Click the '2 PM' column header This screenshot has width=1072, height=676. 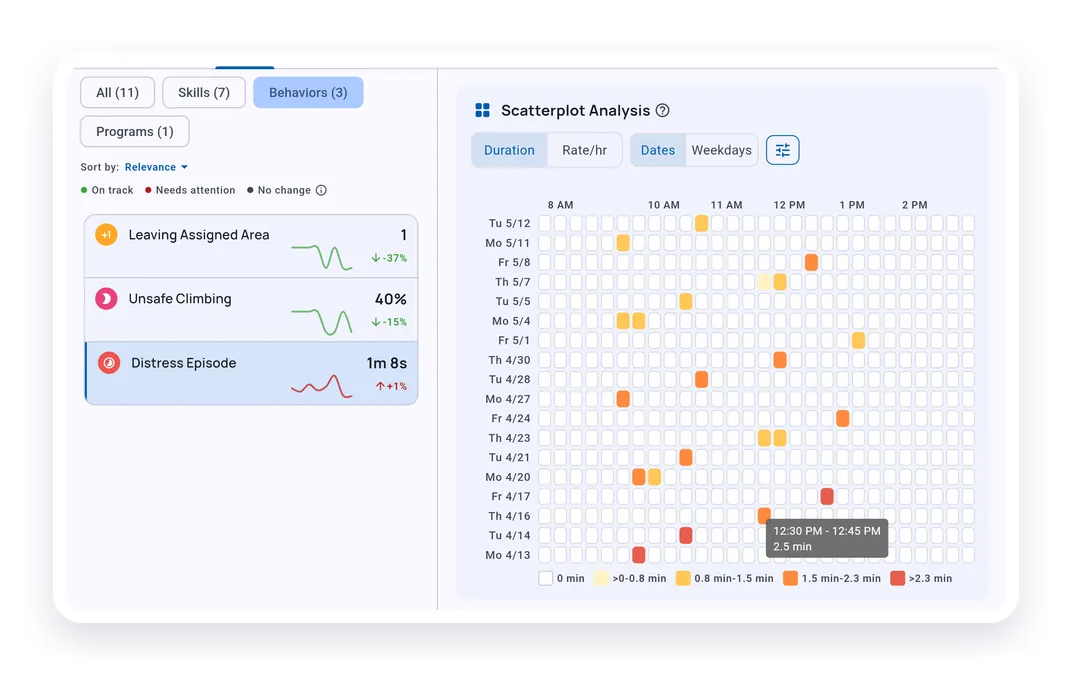click(x=914, y=205)
